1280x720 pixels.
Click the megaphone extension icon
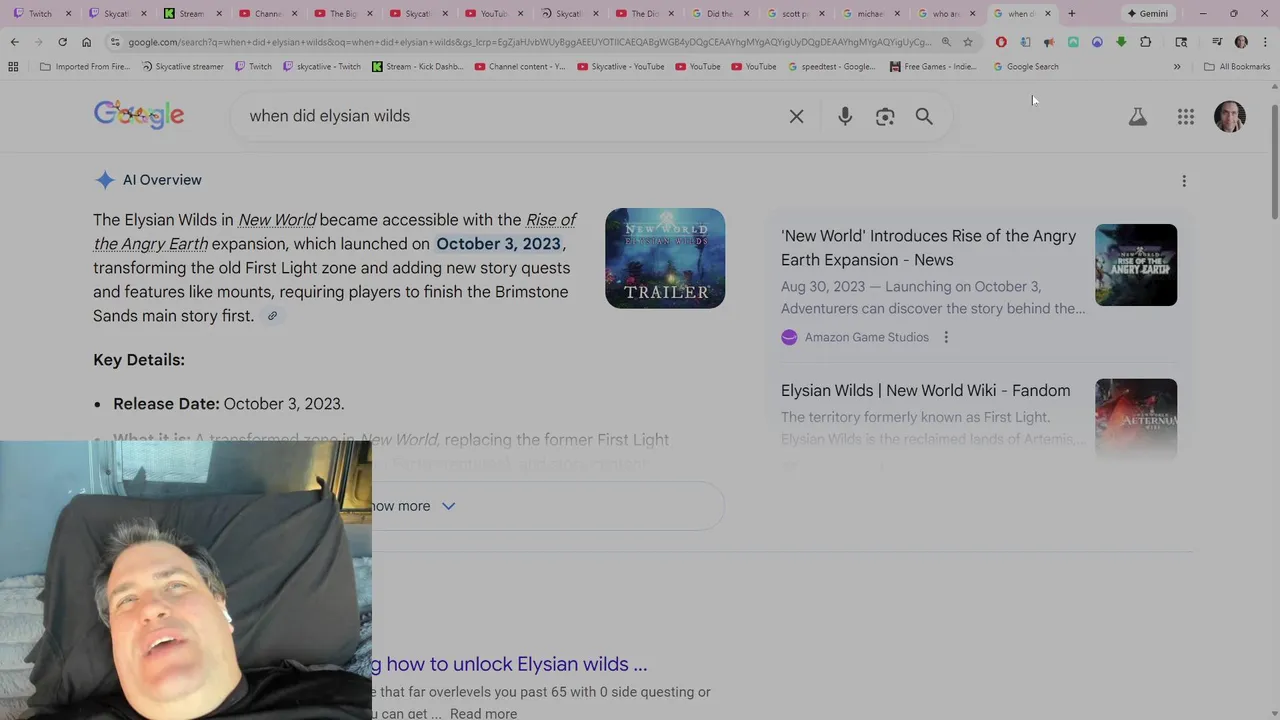[x=1049, y=42]
